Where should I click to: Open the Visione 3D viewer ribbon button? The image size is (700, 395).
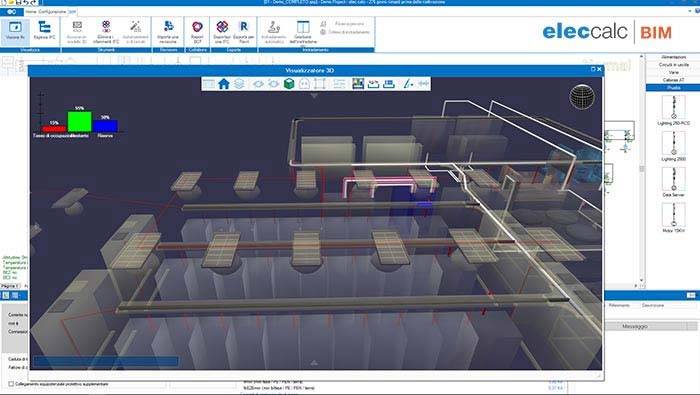click(15, 31)
